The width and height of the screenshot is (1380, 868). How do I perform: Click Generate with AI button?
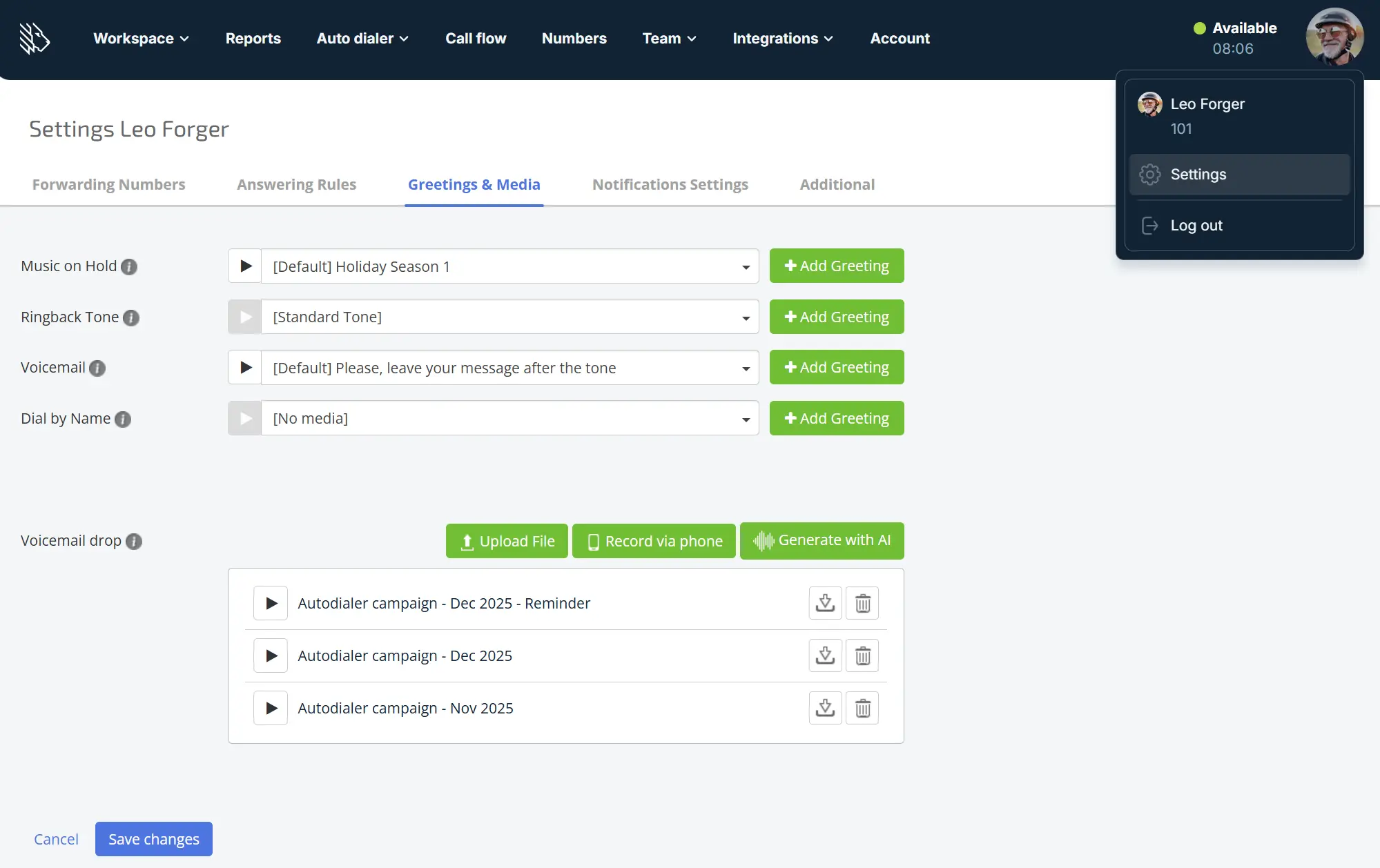click(x=822, y=541)
